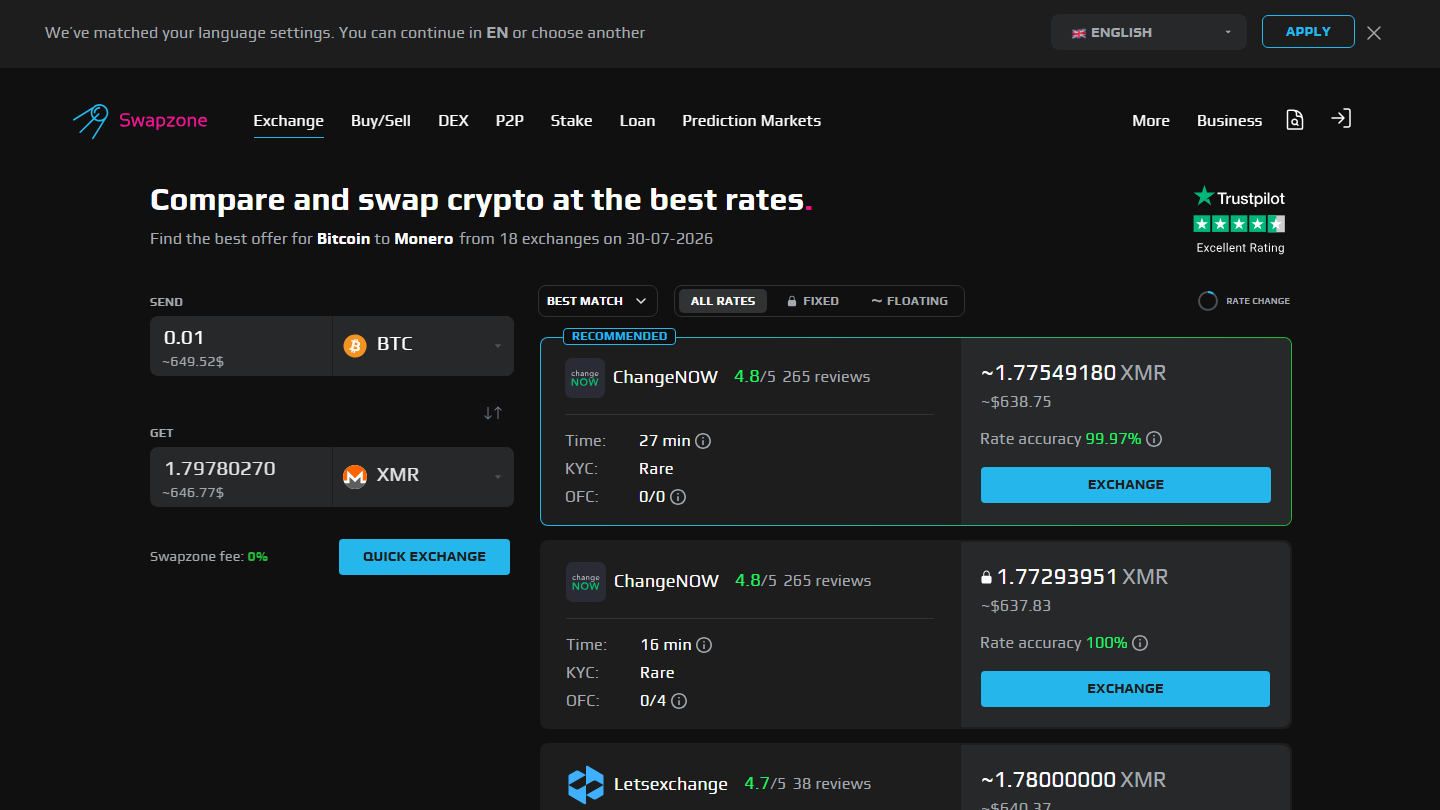Click the QUICK EXCHANGE button
Viewport: 1440px width, 810px height.
(424, 557)
